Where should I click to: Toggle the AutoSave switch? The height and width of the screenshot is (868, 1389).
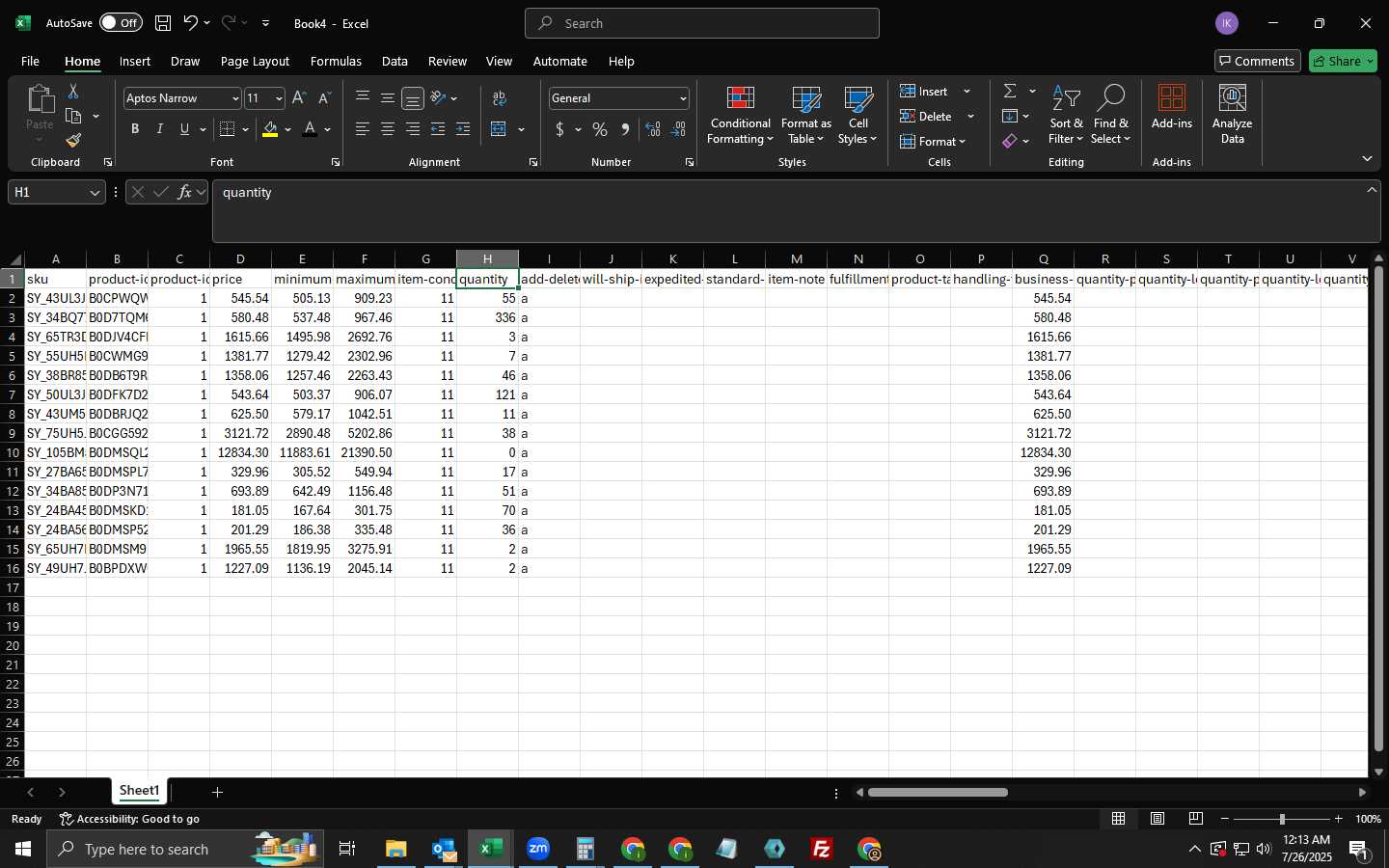(x=121, y=23)
